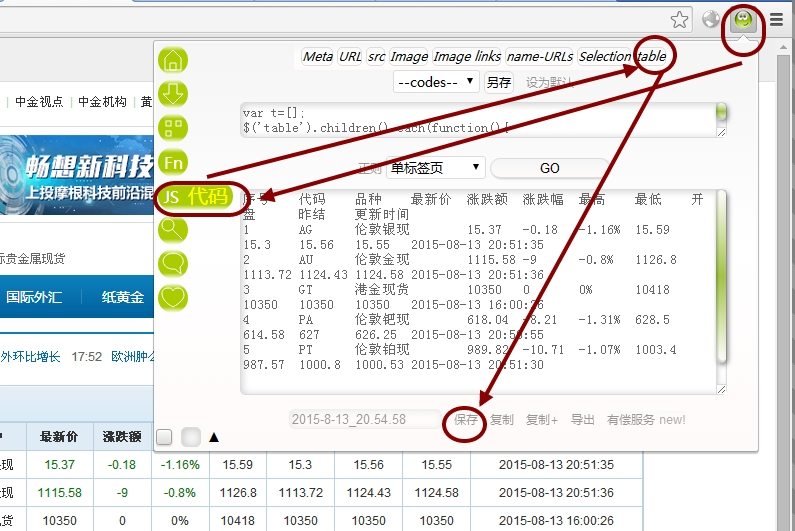Open the 中金机构 nav link
Image resolution: width=795 pixels, height=531 pixels.
tap(102, 102)
